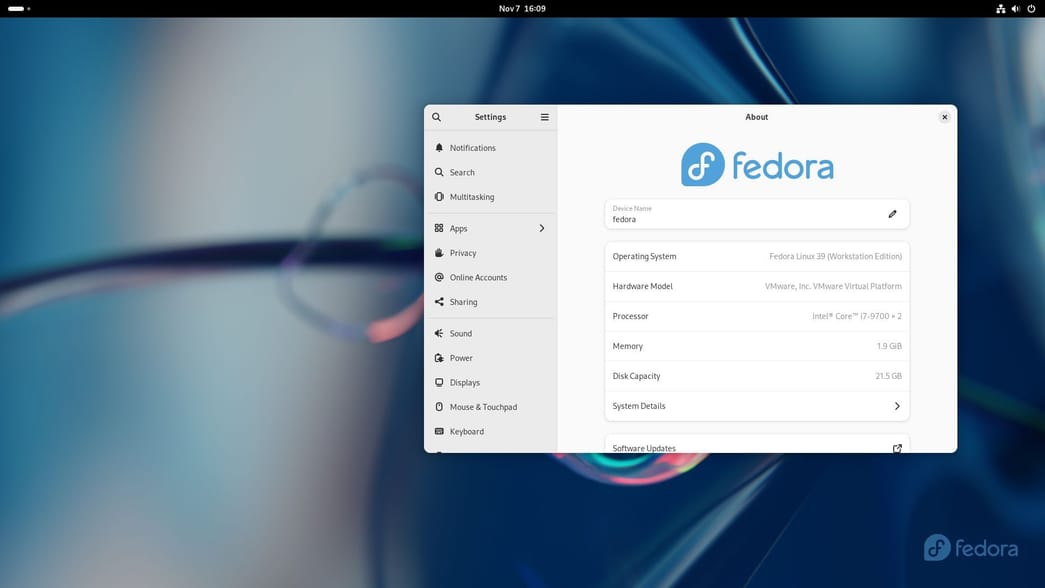Click the volume icon in top bar
The height and width of the screenshot is (588, 1045).
(1014, 8)
